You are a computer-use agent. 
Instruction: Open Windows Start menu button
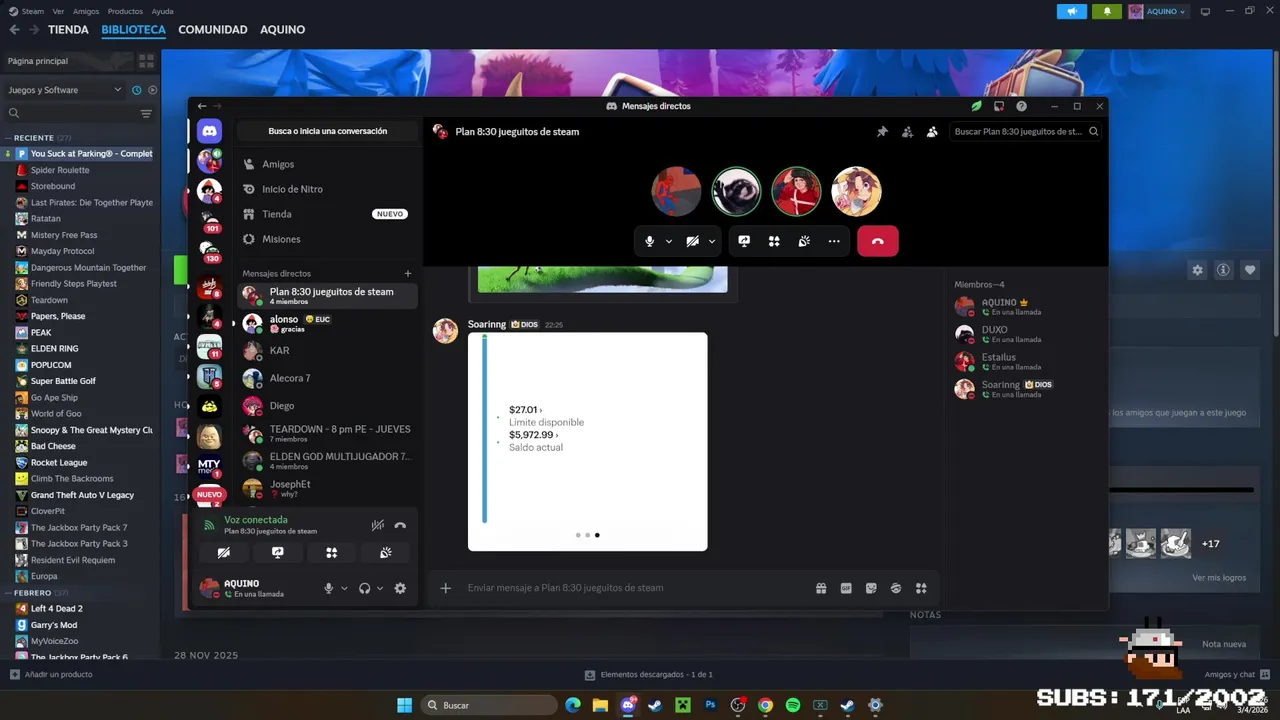404,705
